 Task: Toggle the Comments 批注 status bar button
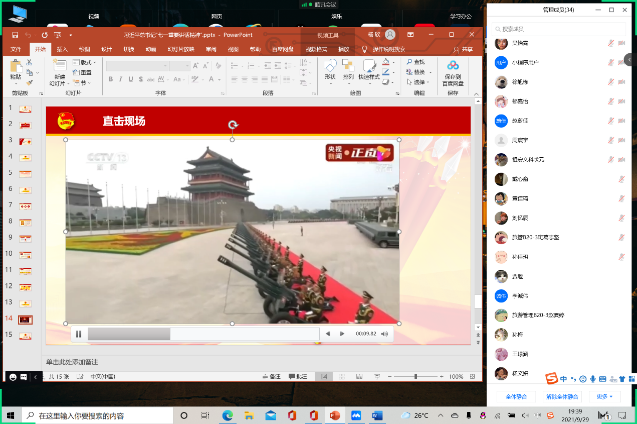(x=298, y=376)
